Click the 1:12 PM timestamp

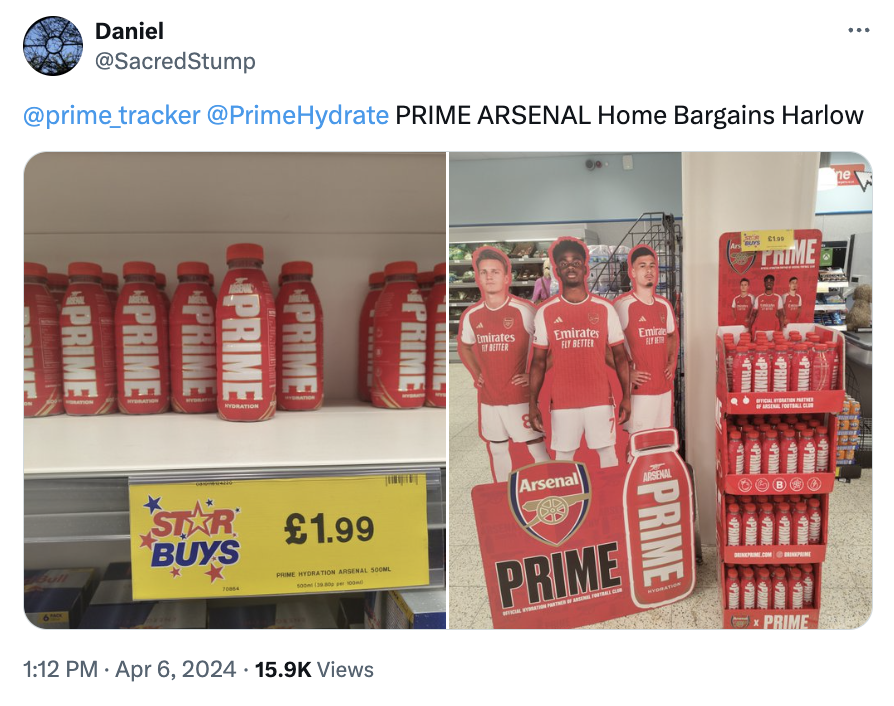coord(61,669)
